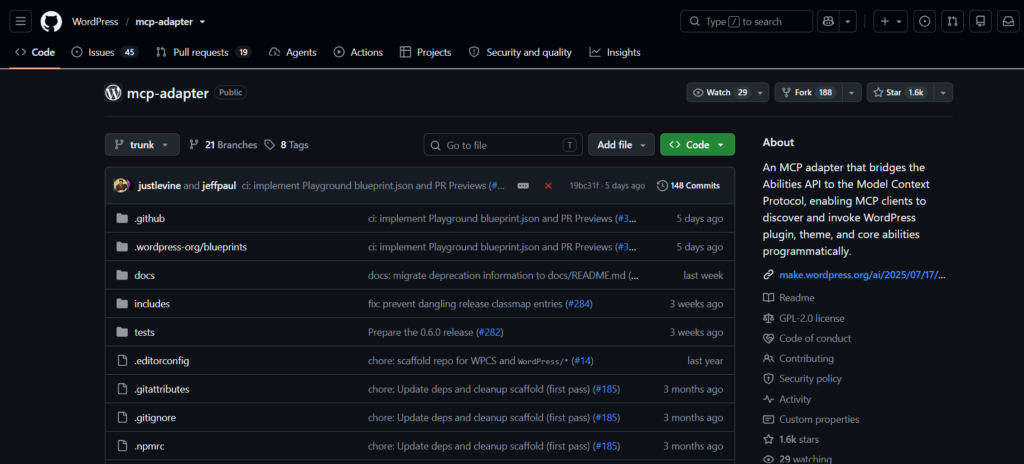This screenshot has width=1024, height=464.
Task: Open the Fork options dropdown arrow
Action: [851, 93]
